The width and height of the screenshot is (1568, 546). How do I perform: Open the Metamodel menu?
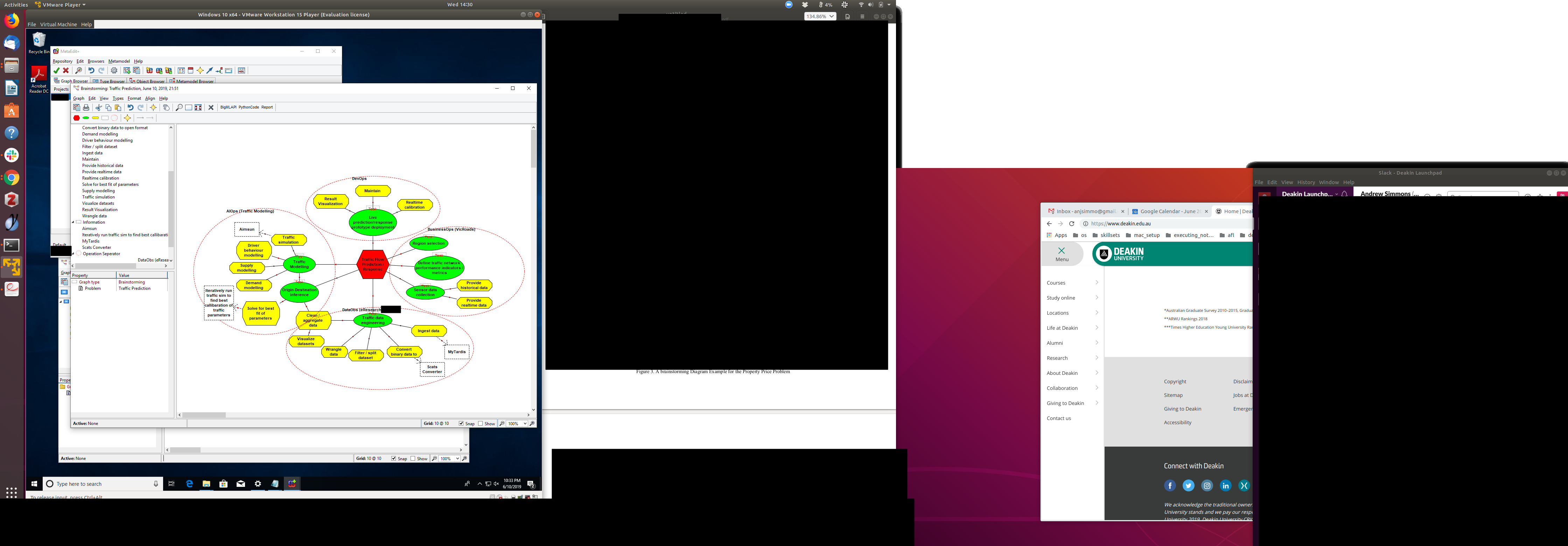coord(119,61)
